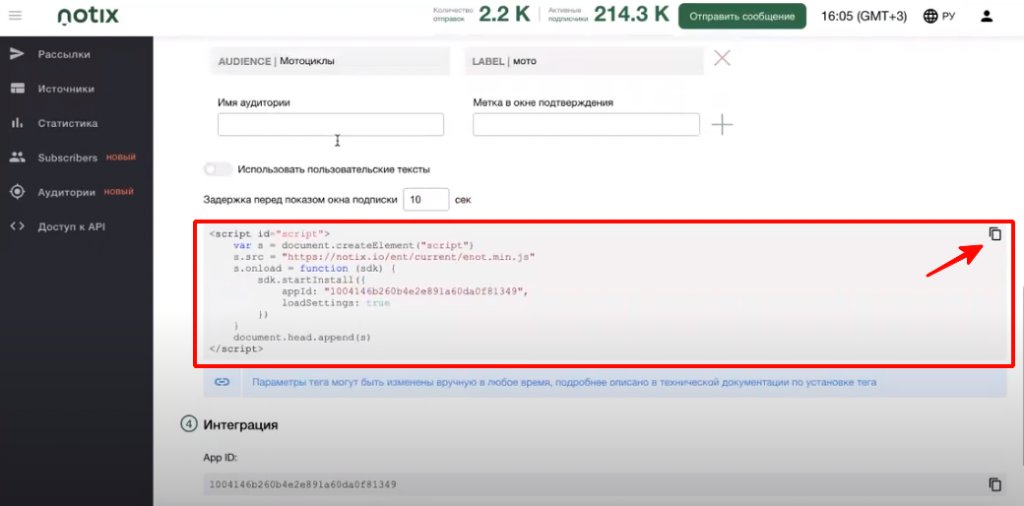Open the user profile icon

click(987, 16)
